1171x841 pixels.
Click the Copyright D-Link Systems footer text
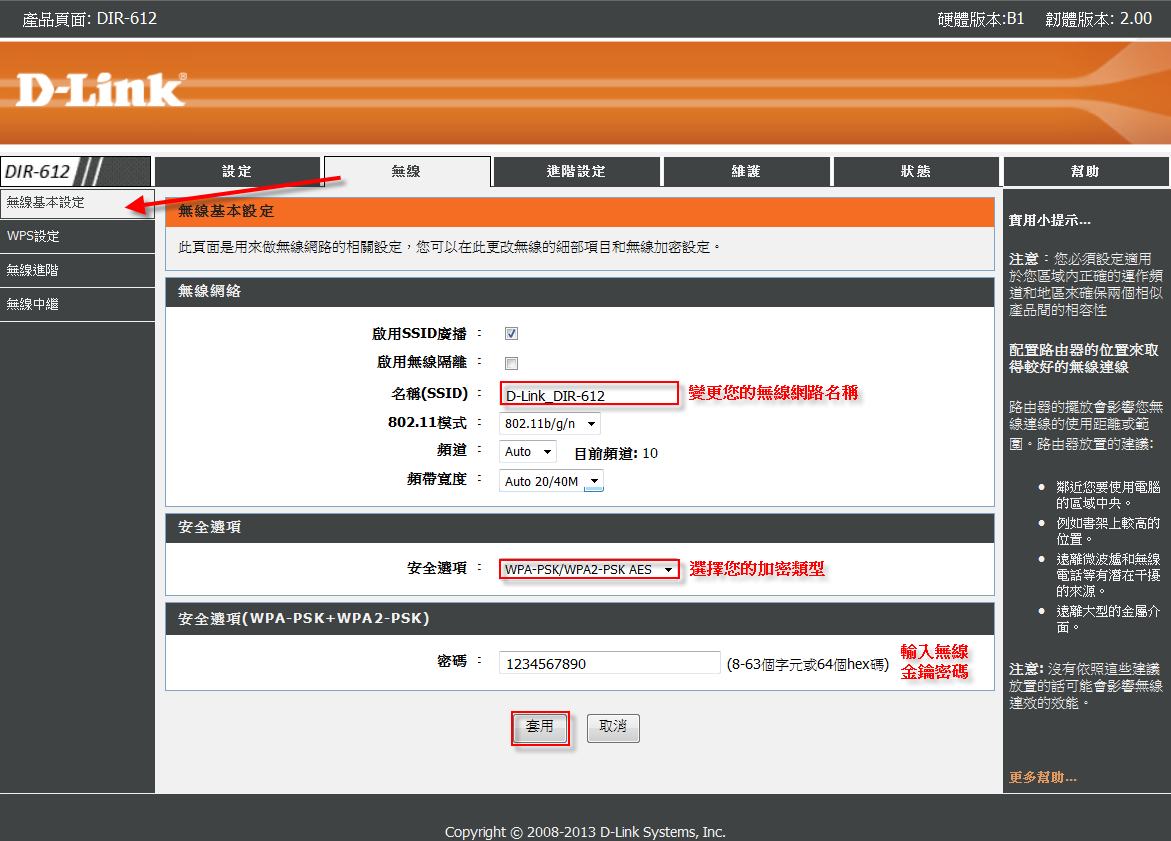[x=586, y=831]
